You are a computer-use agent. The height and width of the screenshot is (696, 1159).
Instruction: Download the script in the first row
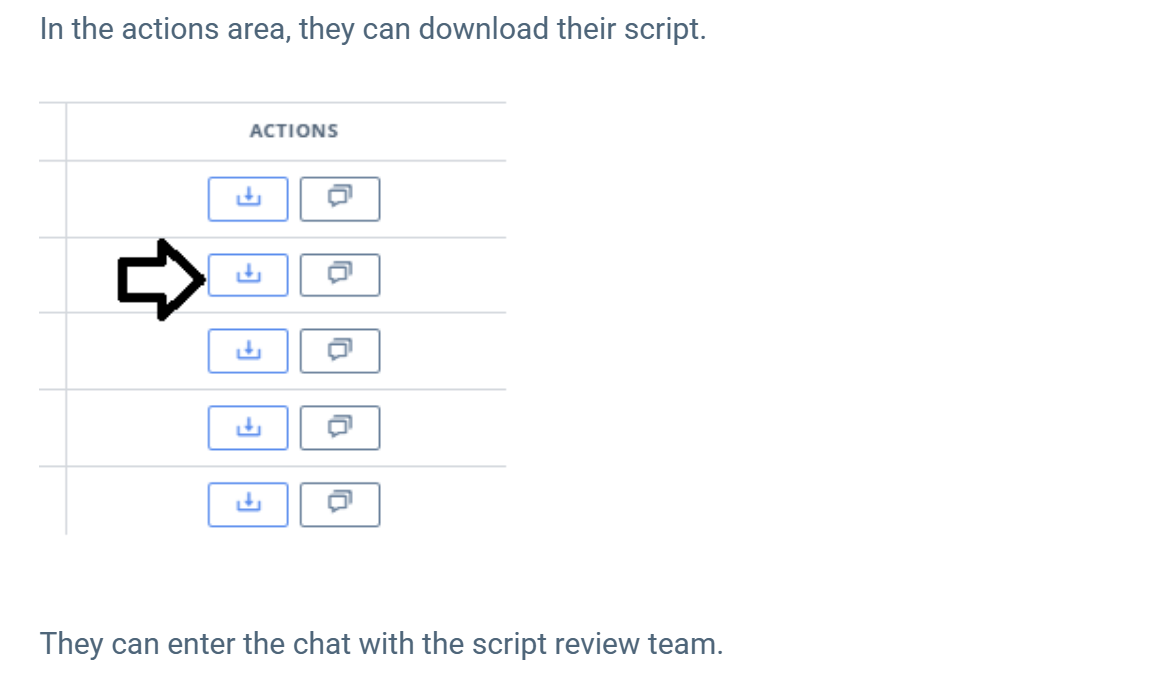coord(248,199)
